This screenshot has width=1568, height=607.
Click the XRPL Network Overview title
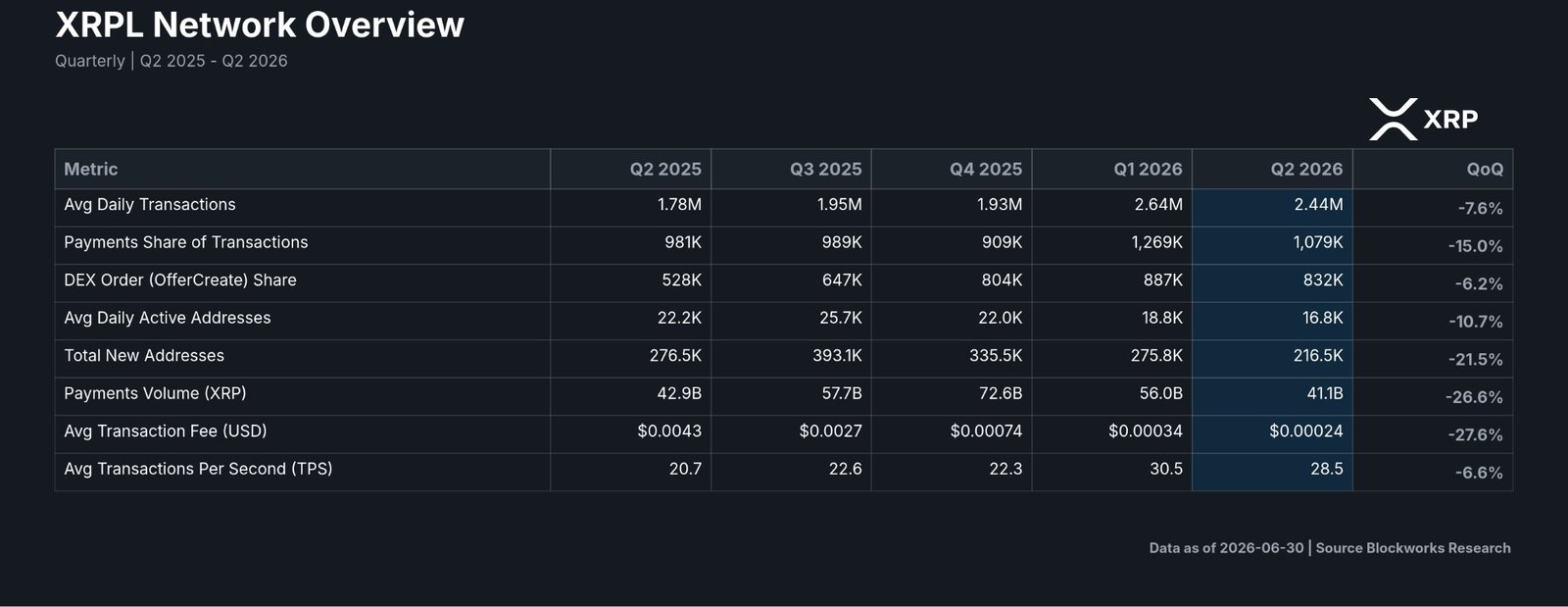pos(260,25)
